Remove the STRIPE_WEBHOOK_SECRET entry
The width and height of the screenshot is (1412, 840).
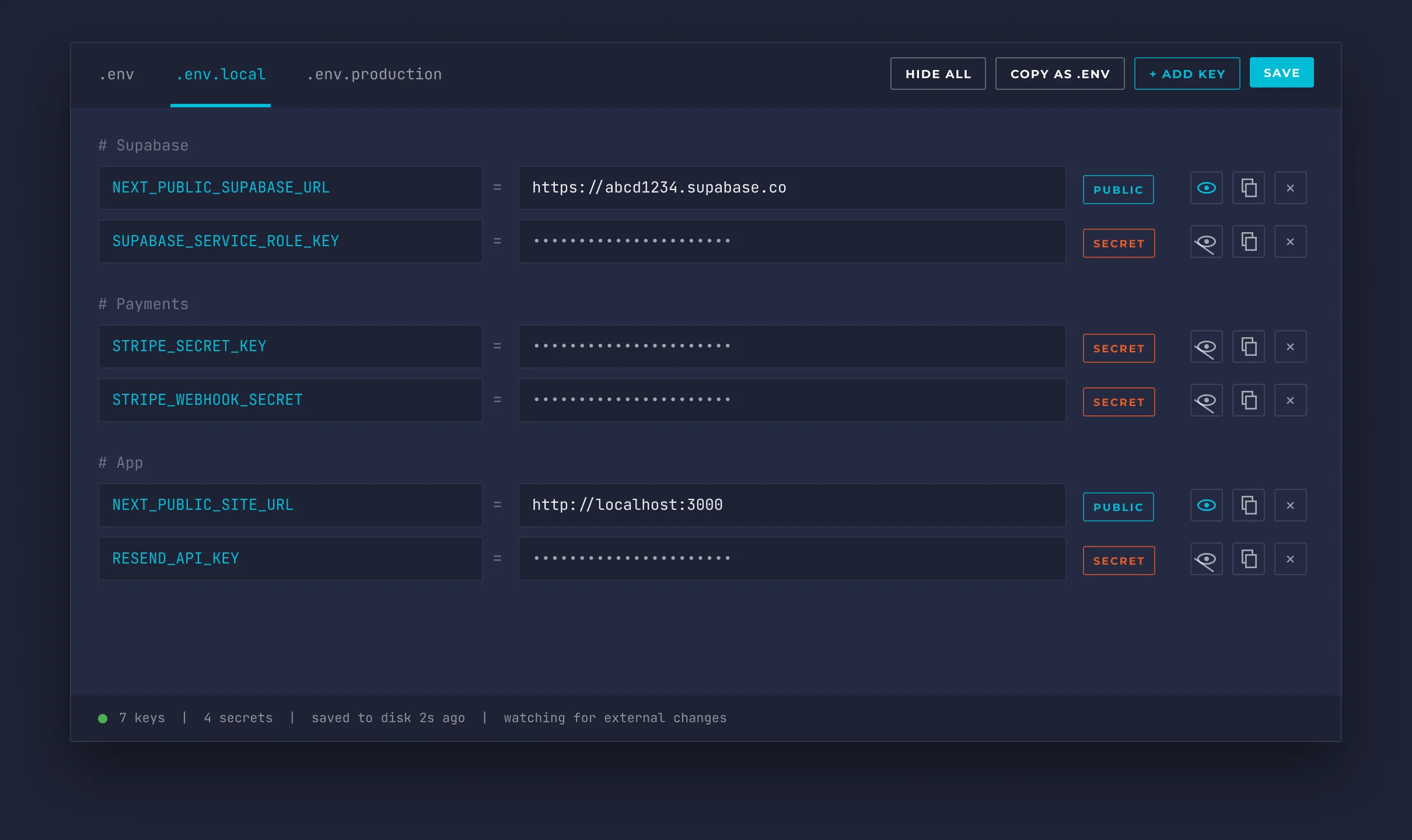coord(1290,400)
